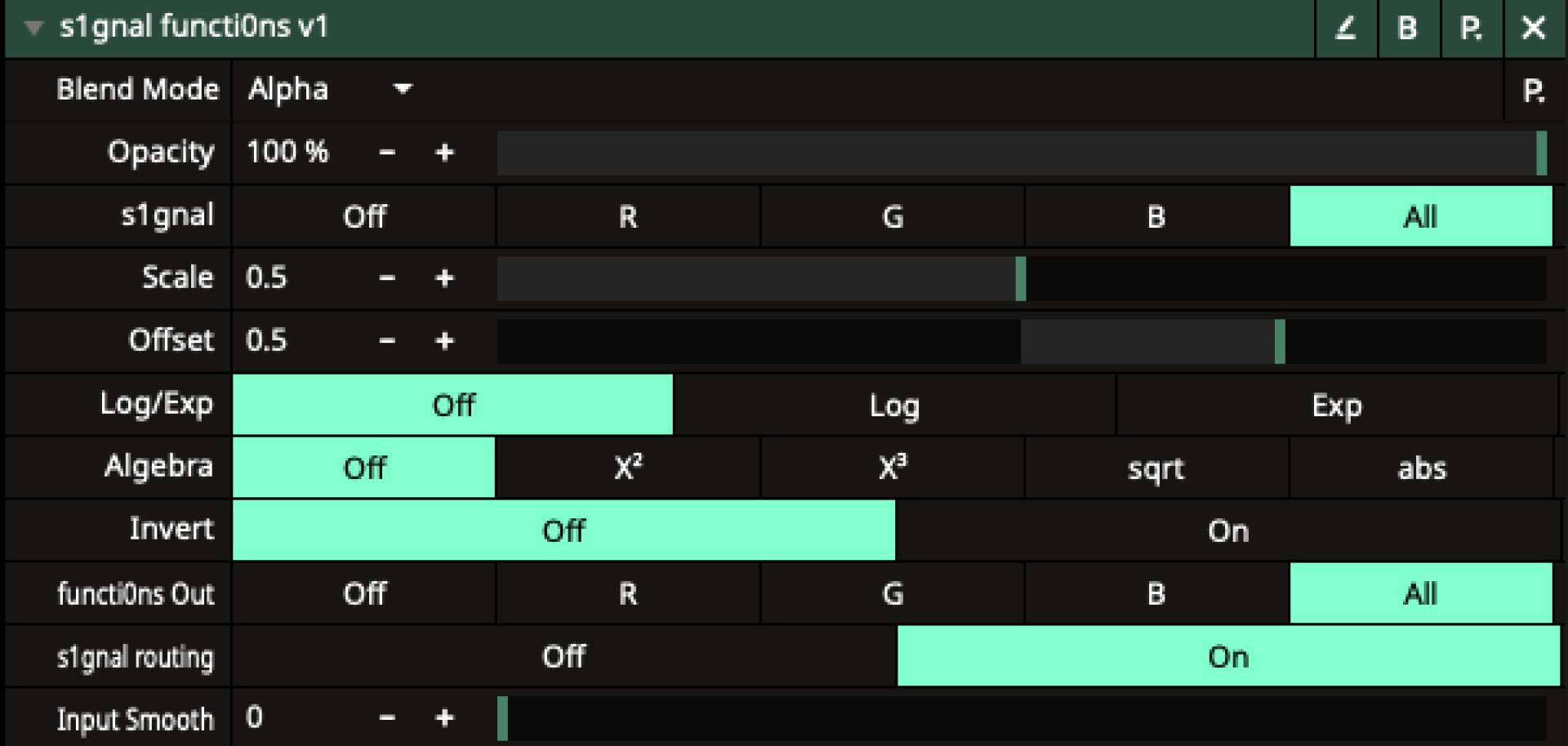
Task: Set Log/Exp to Log
Action: (893, 406)
